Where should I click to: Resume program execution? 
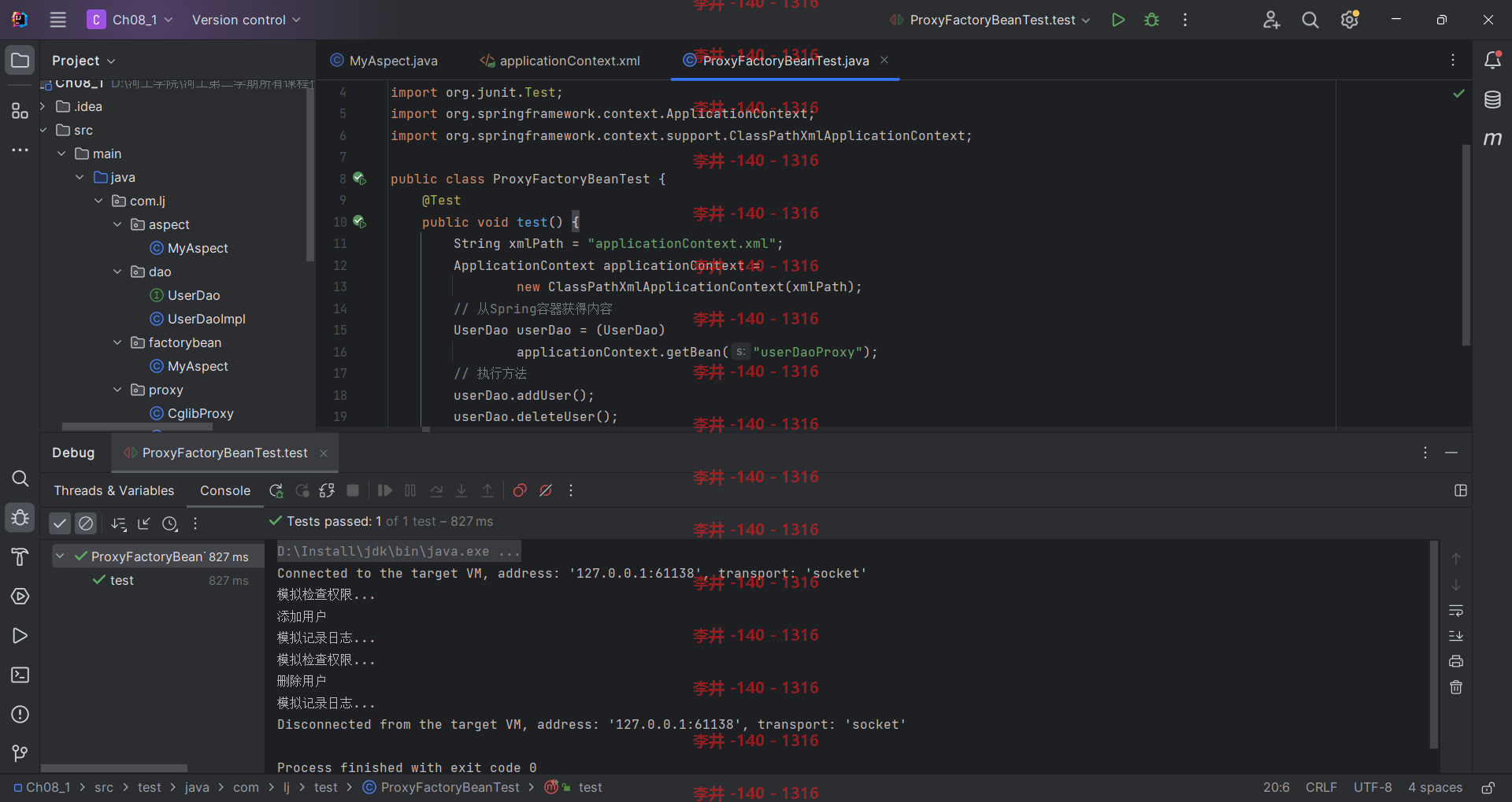(384, 490)
